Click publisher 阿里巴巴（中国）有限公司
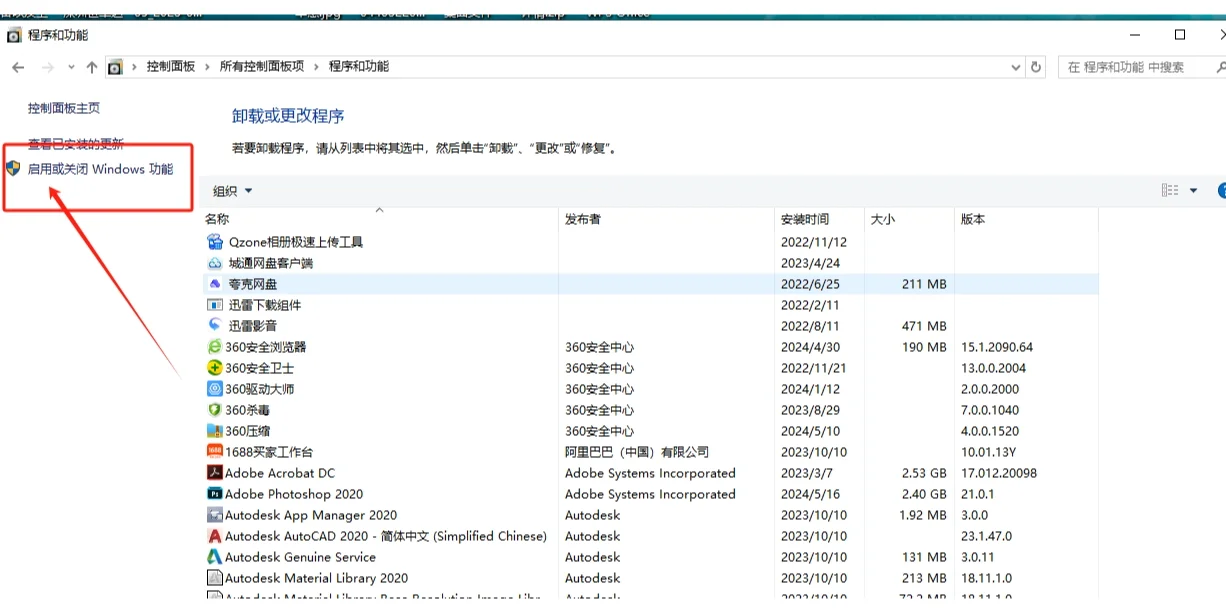 (637, 452)
